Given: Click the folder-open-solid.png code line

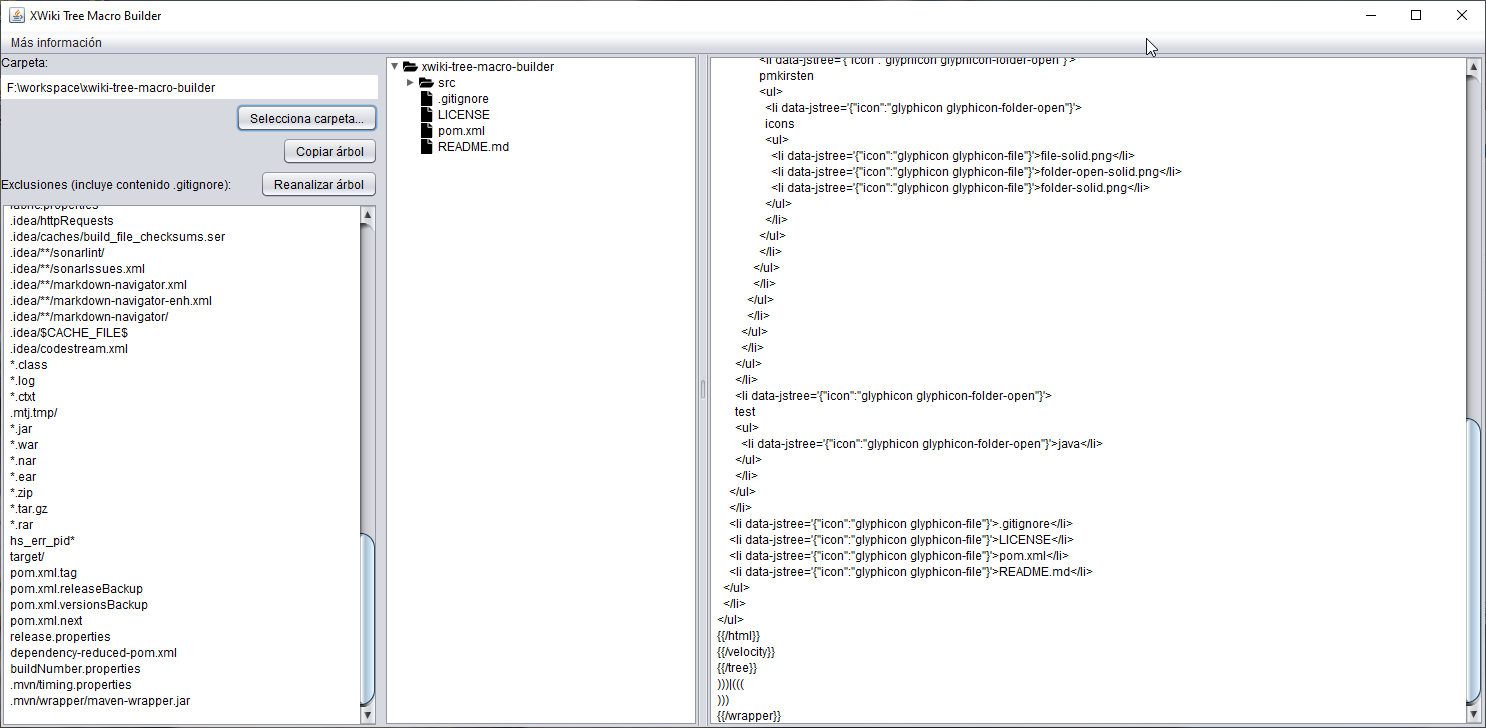Looking at the screenshot, I should click(x=975, y=172).
